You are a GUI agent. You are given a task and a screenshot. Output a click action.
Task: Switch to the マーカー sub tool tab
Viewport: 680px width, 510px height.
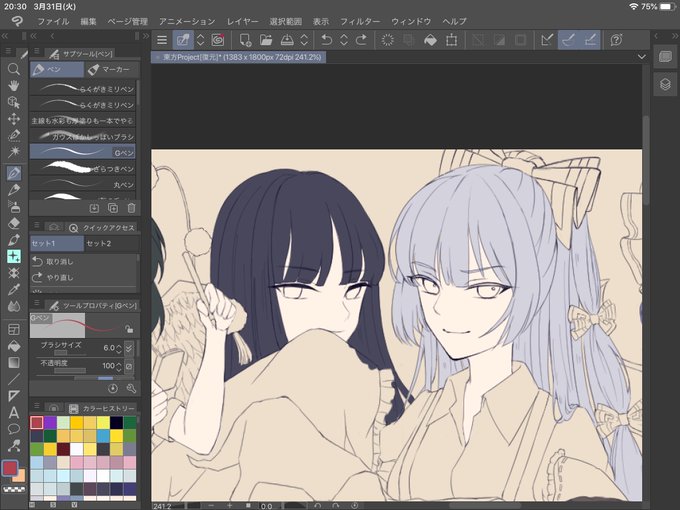pyautogui.click(x=111, y=69)
